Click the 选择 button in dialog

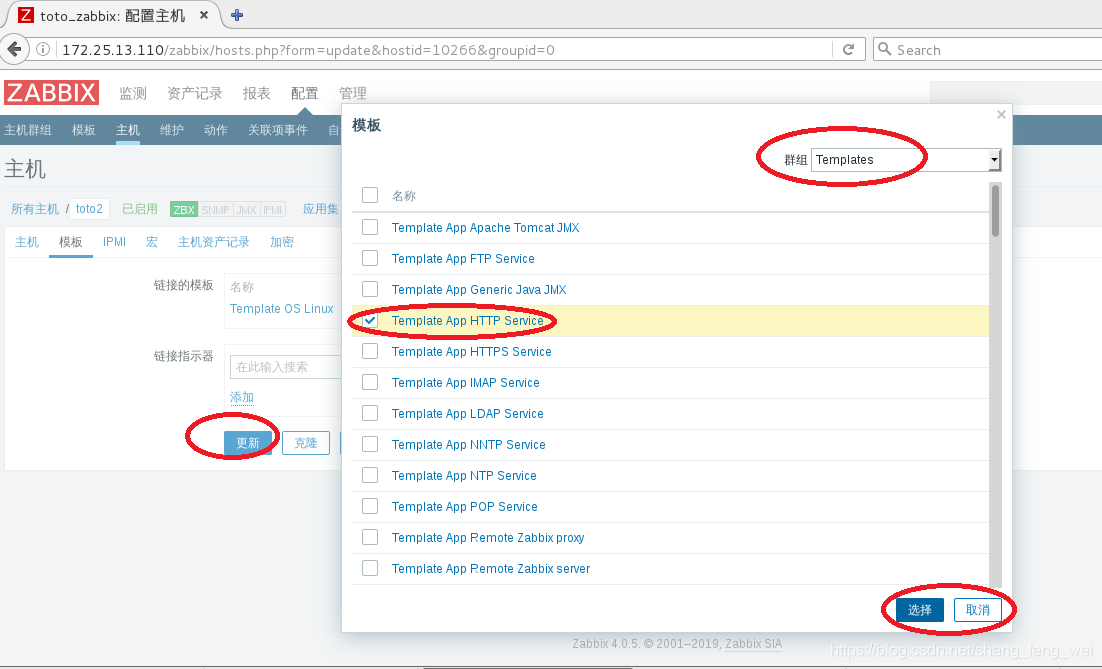pyautogui.click(x=919, y=610)
